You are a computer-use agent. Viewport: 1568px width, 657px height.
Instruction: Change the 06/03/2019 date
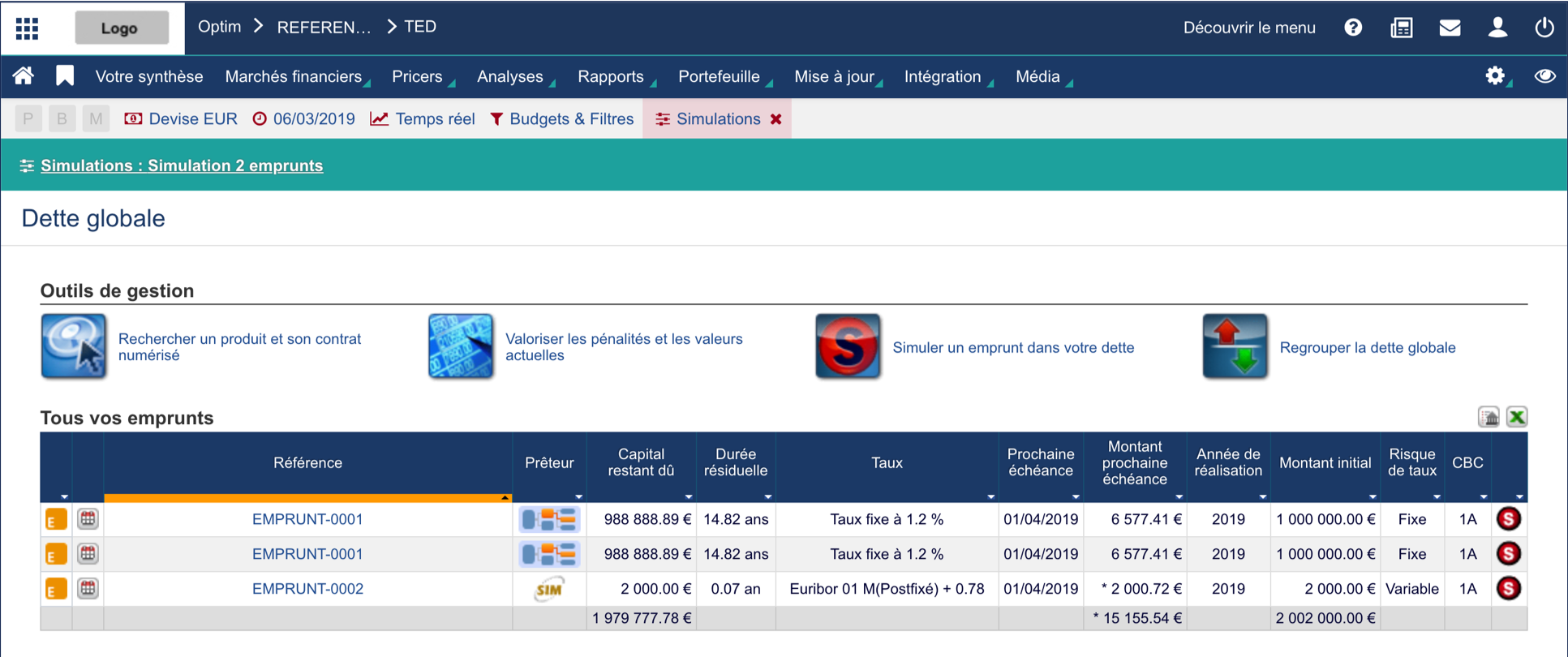pos(304,119)
